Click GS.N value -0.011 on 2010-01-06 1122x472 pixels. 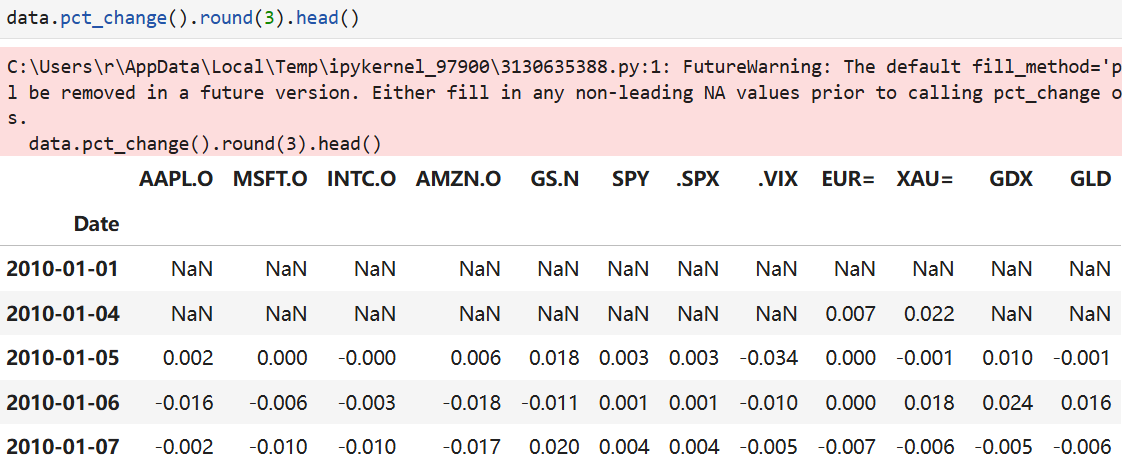[550, 403]
